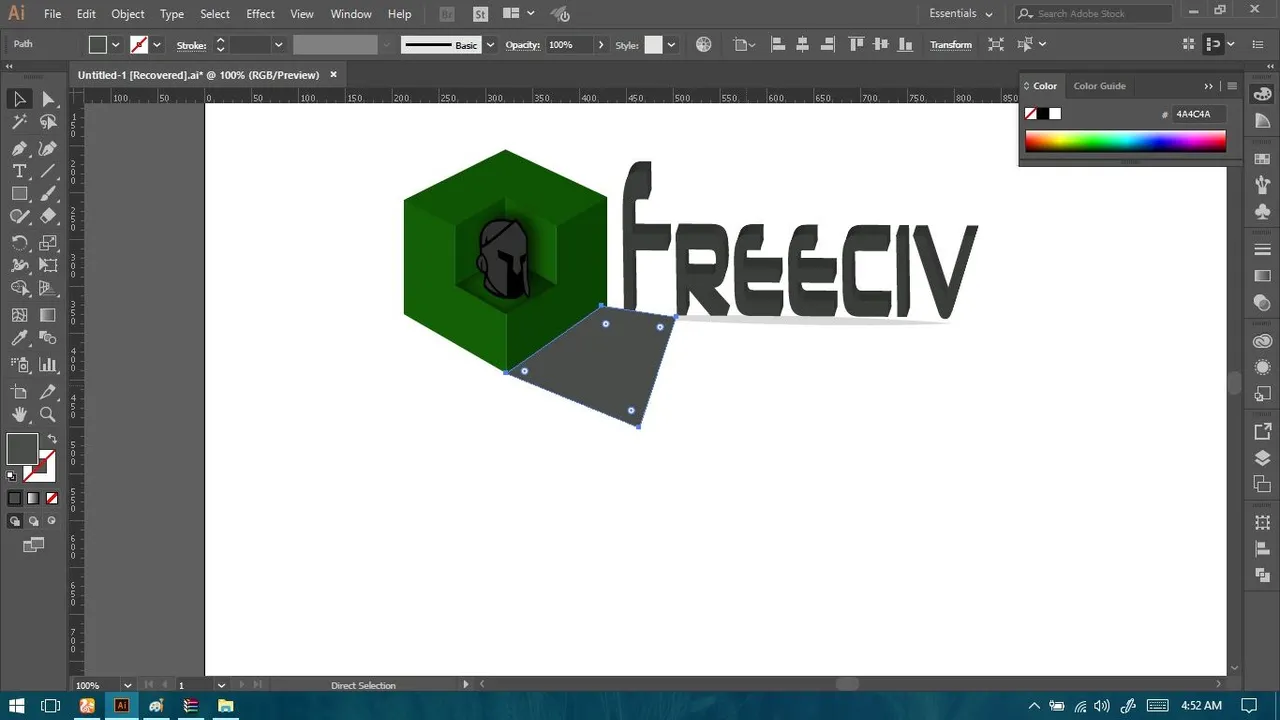Screen dimensions: 1280x720
Task: Click vertical align top
Action: 856,44
